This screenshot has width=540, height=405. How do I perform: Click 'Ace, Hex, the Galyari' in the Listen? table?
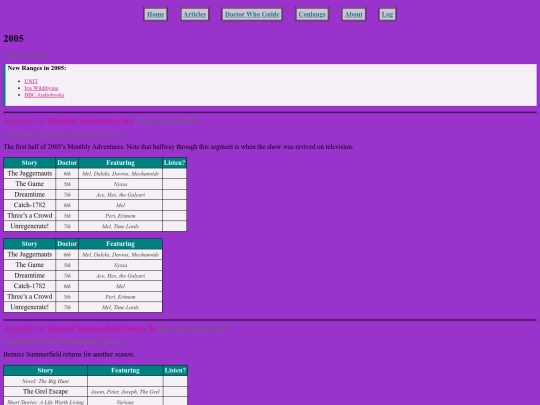pos(120,195)
